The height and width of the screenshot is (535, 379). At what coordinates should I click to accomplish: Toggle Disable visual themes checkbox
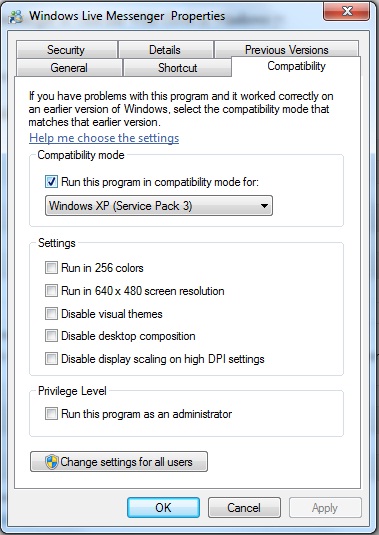(x=52, y=313)
